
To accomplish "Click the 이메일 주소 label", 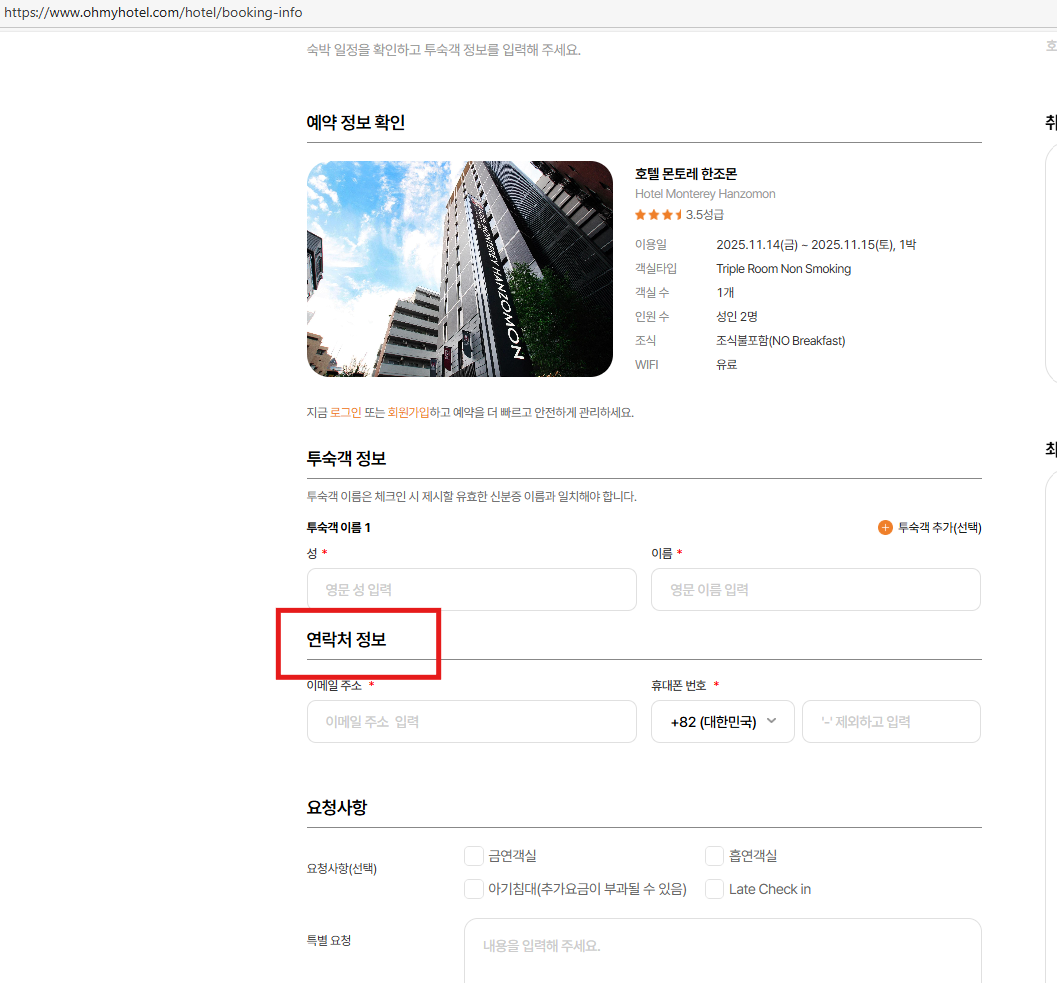I will click(334, 686).
